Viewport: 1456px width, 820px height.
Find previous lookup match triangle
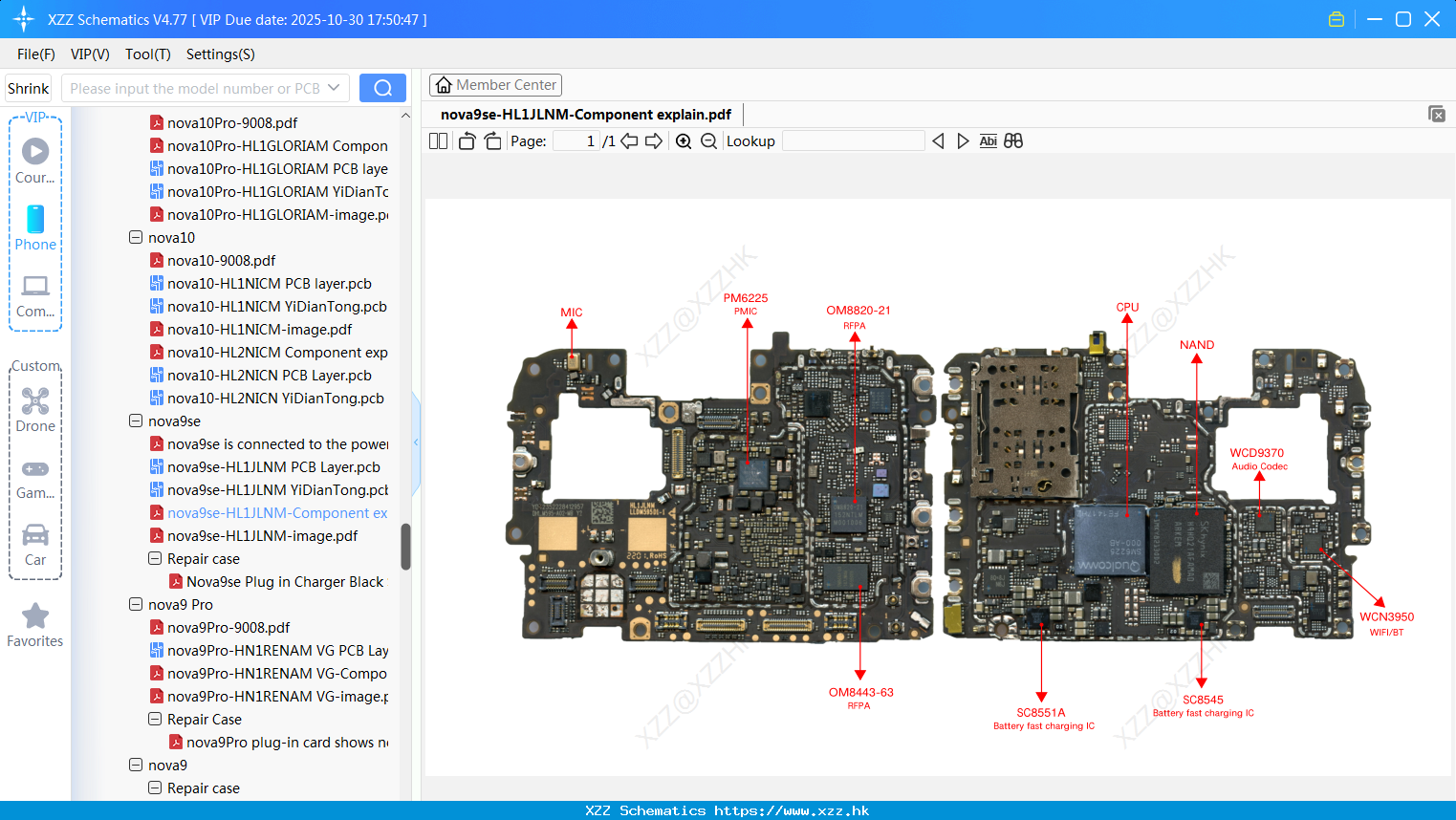click(x=938, y=140)
